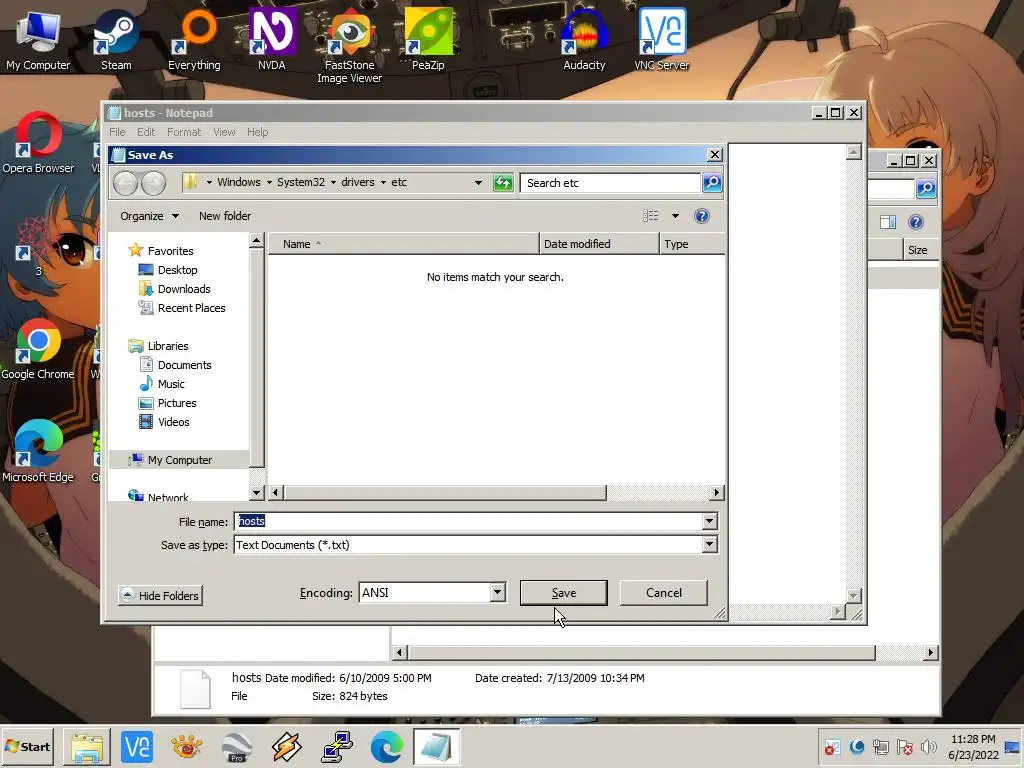Open the Steam desktop shortcut
The height and width of the screenshot is (768, 1024).
coord(116,40)
